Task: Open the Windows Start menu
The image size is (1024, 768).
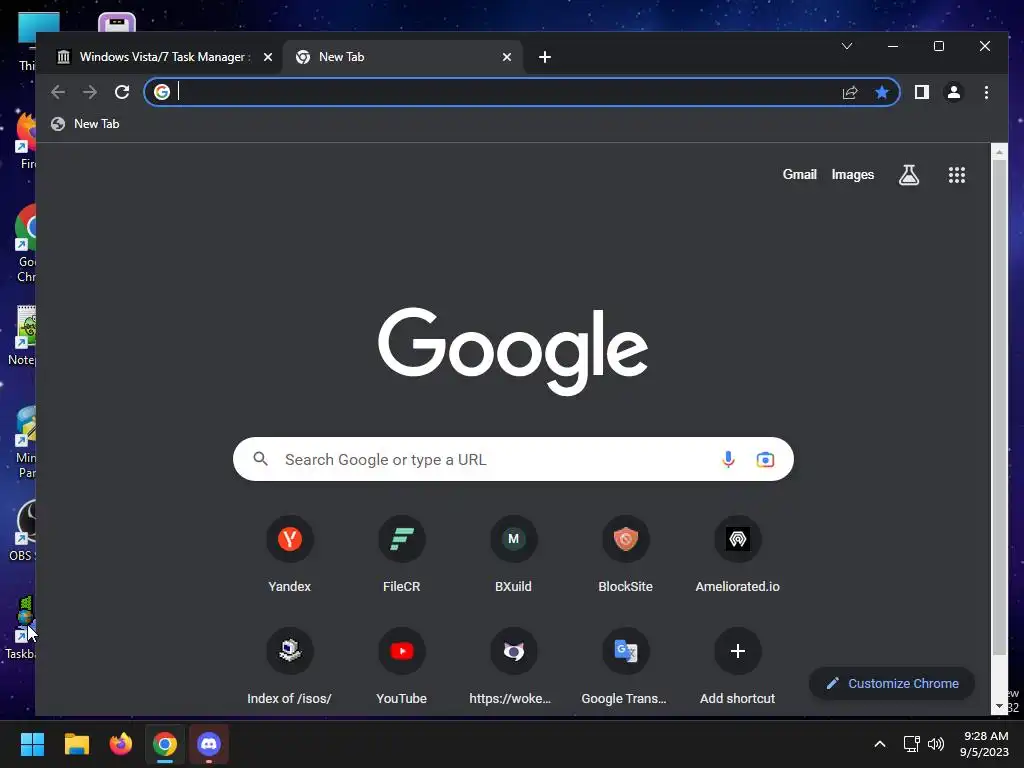Action: click(x=32, y=744)
